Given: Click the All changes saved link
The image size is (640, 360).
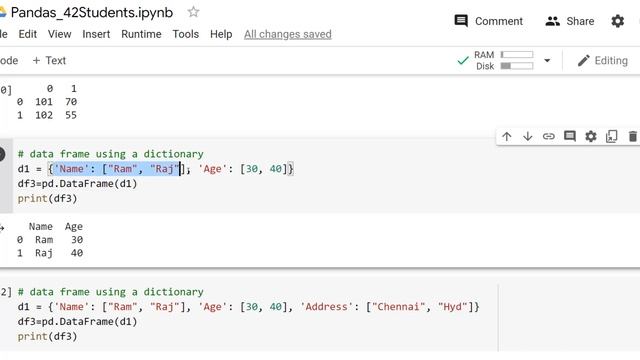Looking at the screenshot, I should [x=287, y=34].
